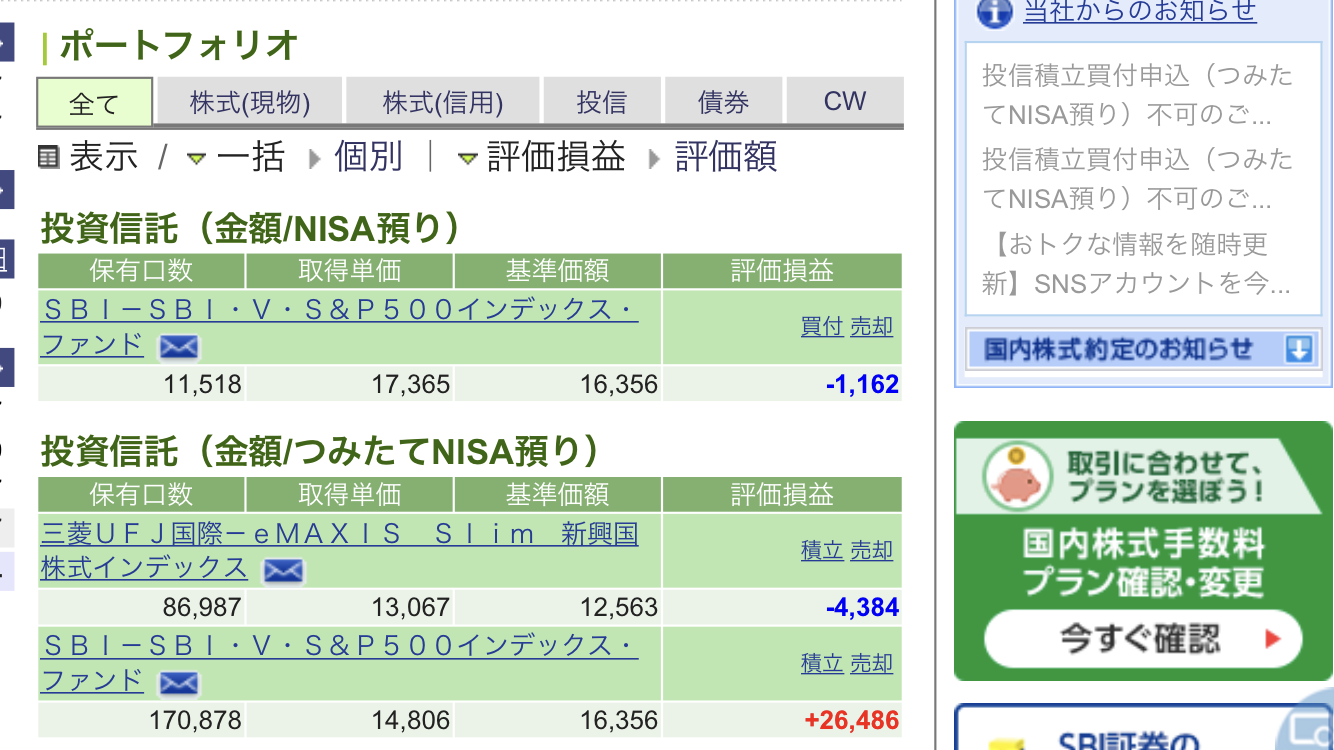Image resolution: width=1334 pixels, height=750 pixels.
Task: Open the 債券 tab
Action: click(724, 102)
